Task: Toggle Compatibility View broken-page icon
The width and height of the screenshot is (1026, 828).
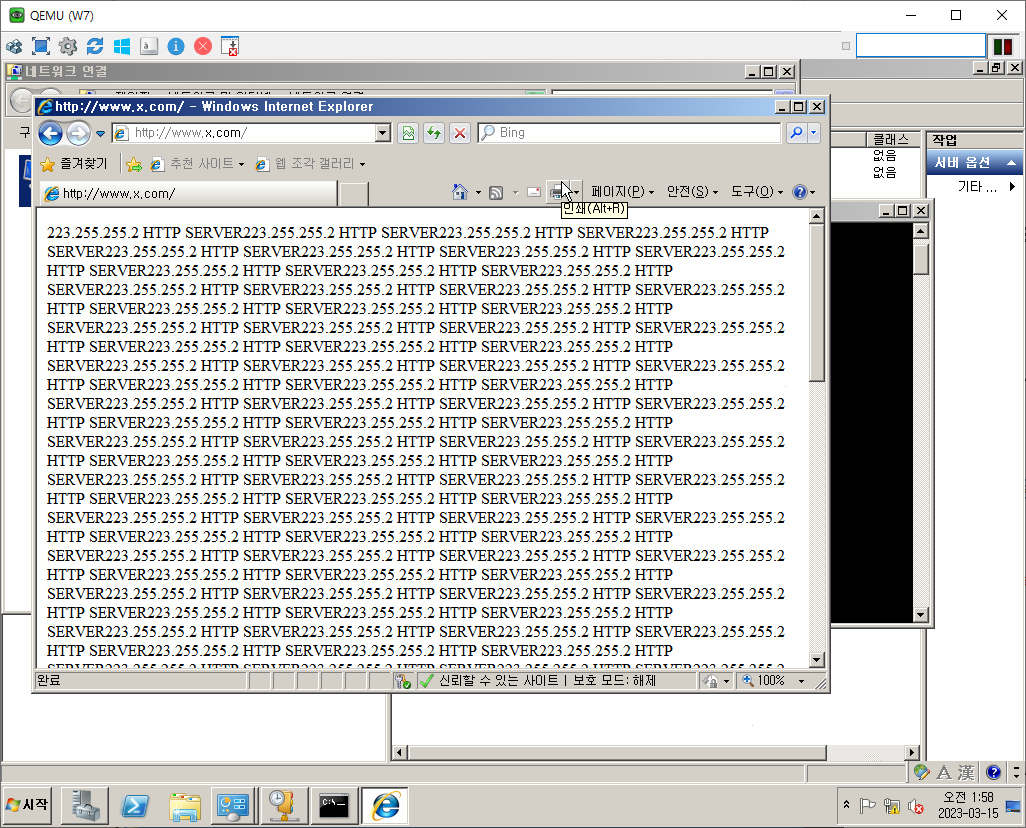Action: coord(408,133)
